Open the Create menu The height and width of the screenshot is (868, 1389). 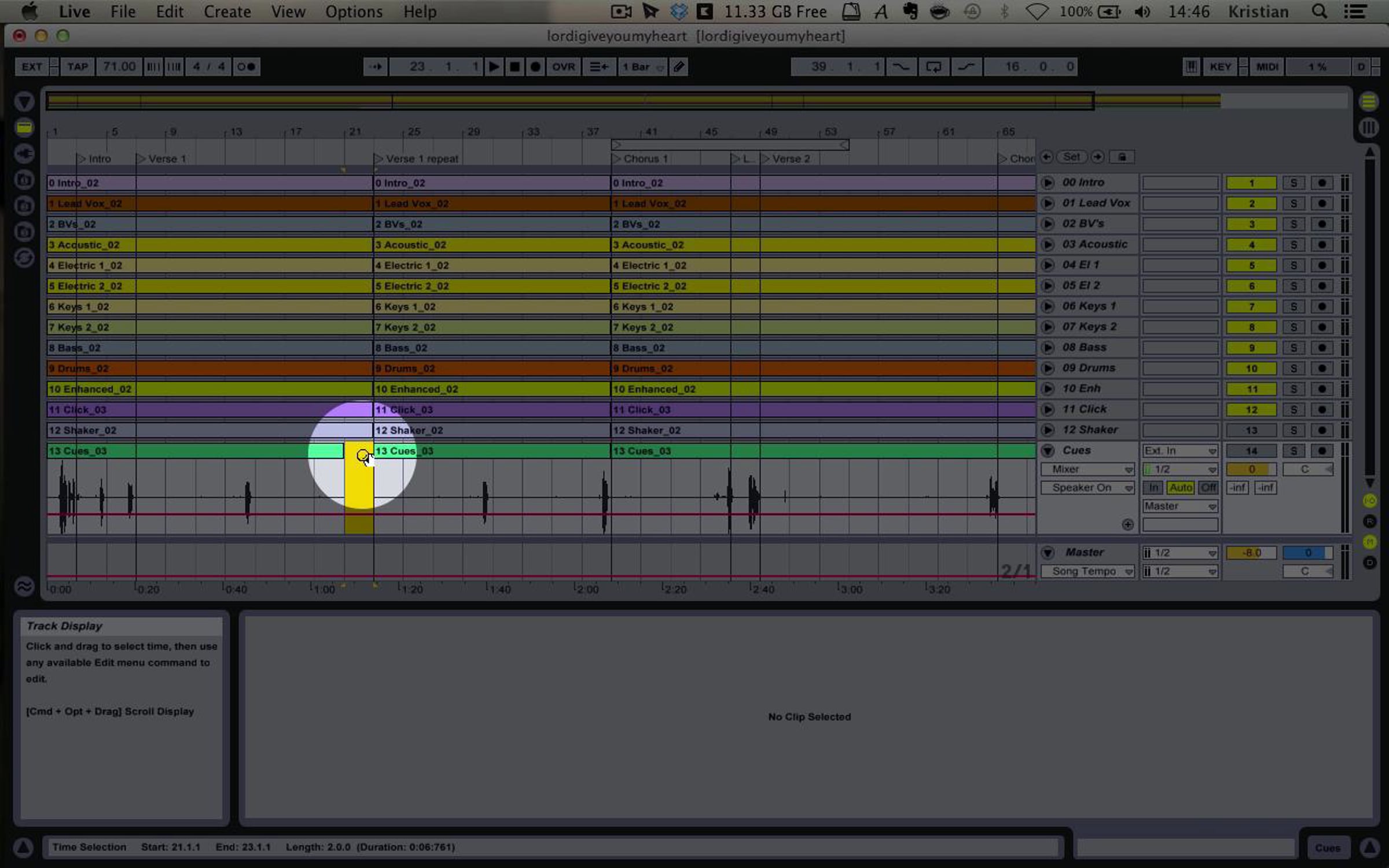point(227,12)
